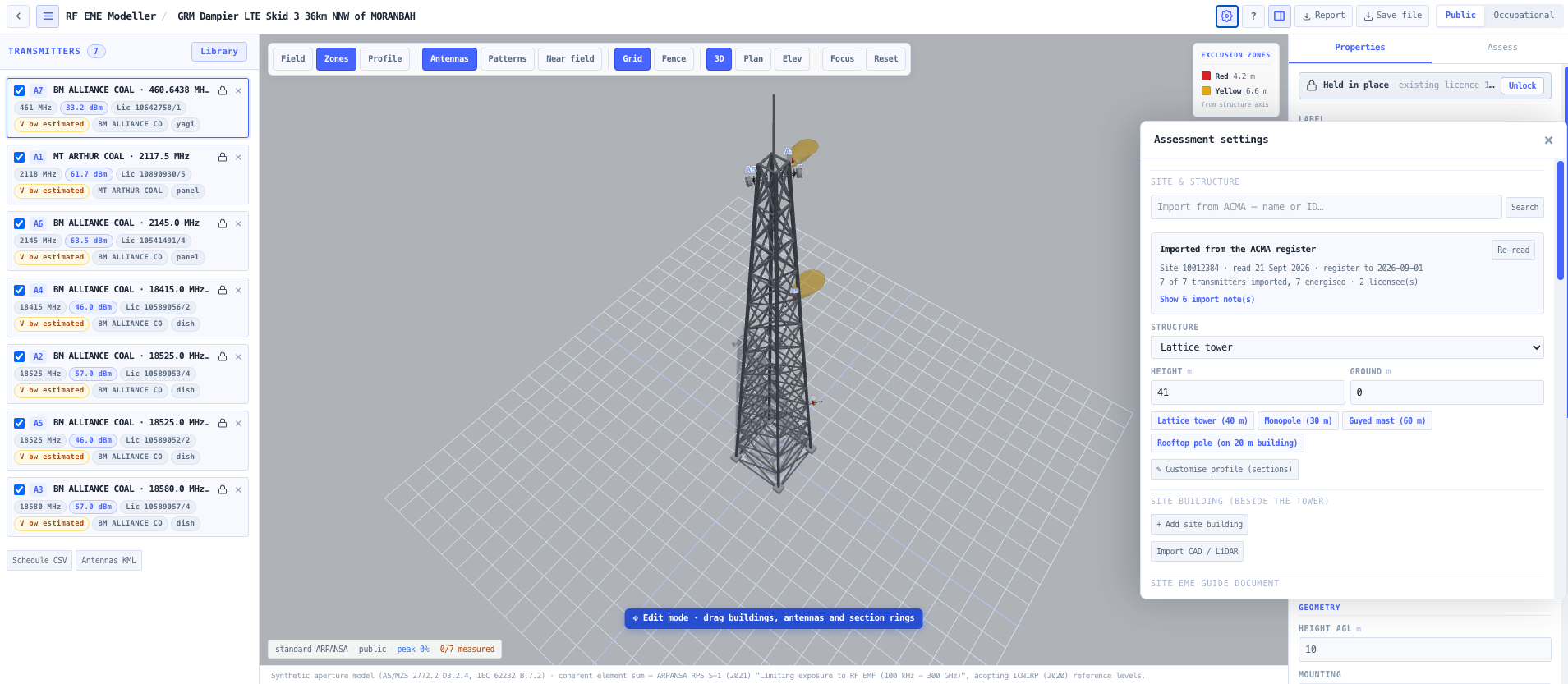Open the Structure Lattice tower dropdown

pyautogui.click(x=1347, y=347)
